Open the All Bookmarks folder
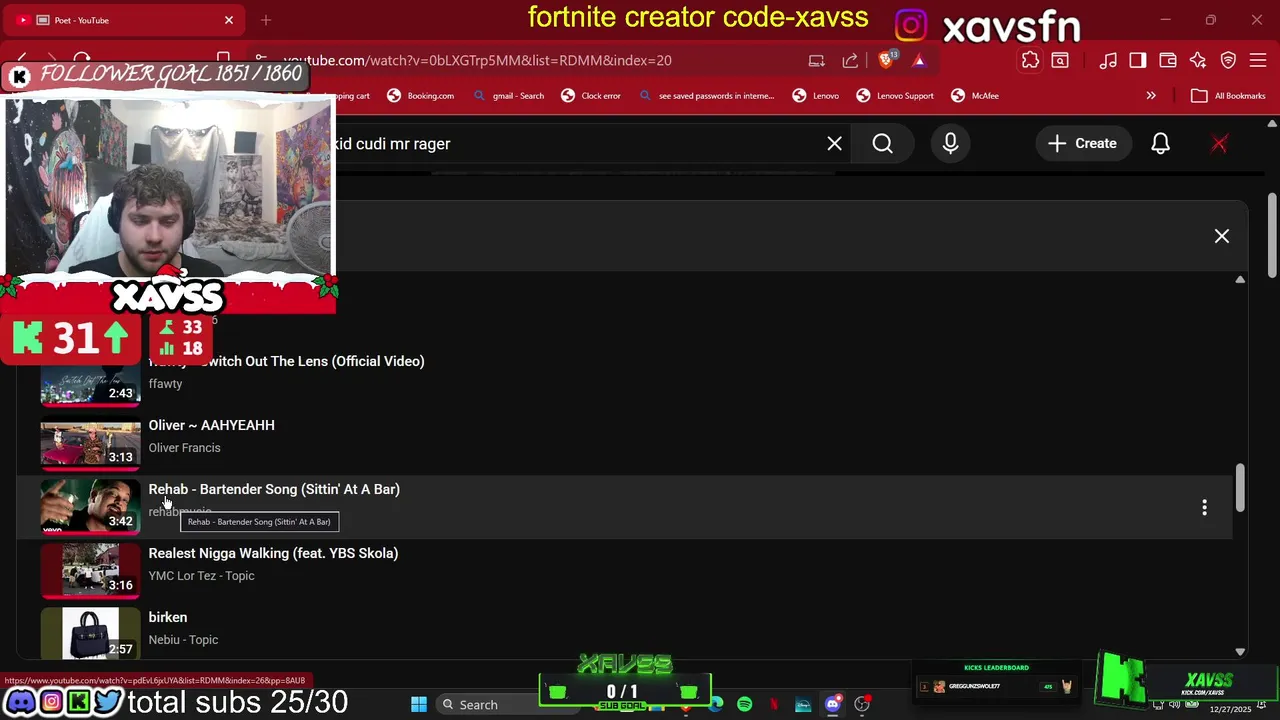 pos(1229,96)
